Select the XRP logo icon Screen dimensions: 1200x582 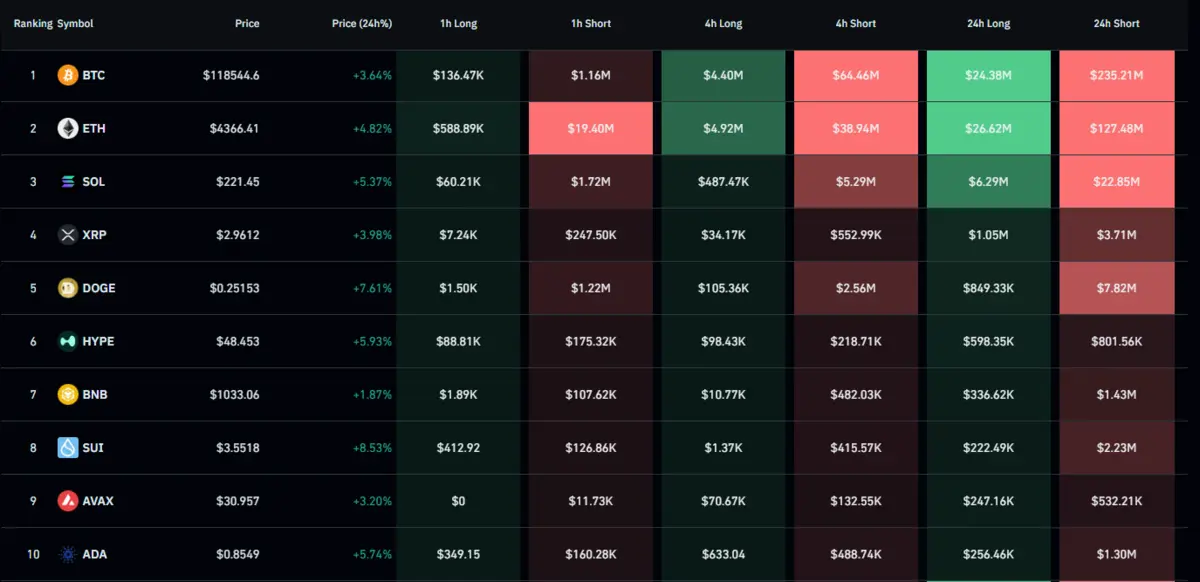click(67, 234)
